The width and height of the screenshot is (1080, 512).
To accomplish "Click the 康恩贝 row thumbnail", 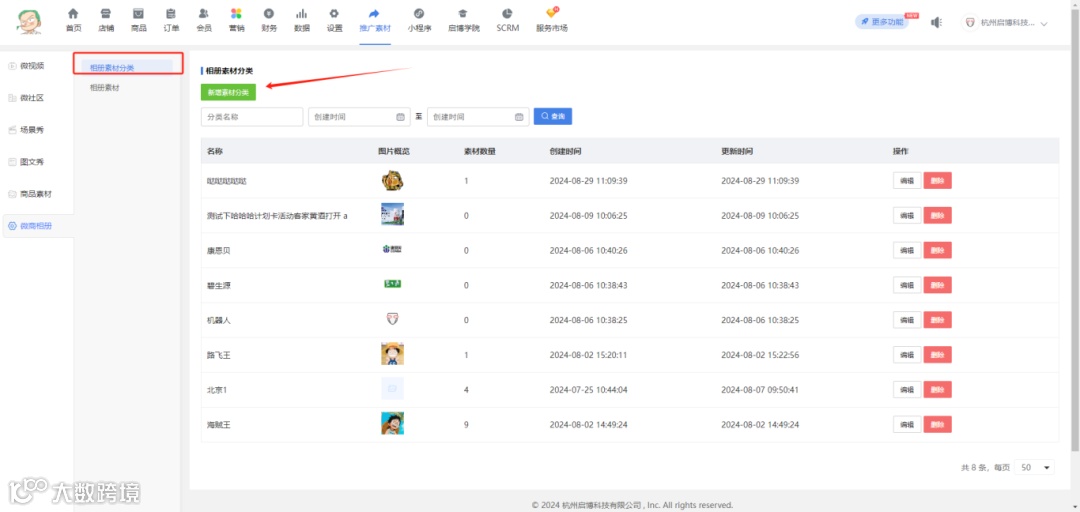I will point(393,249).
